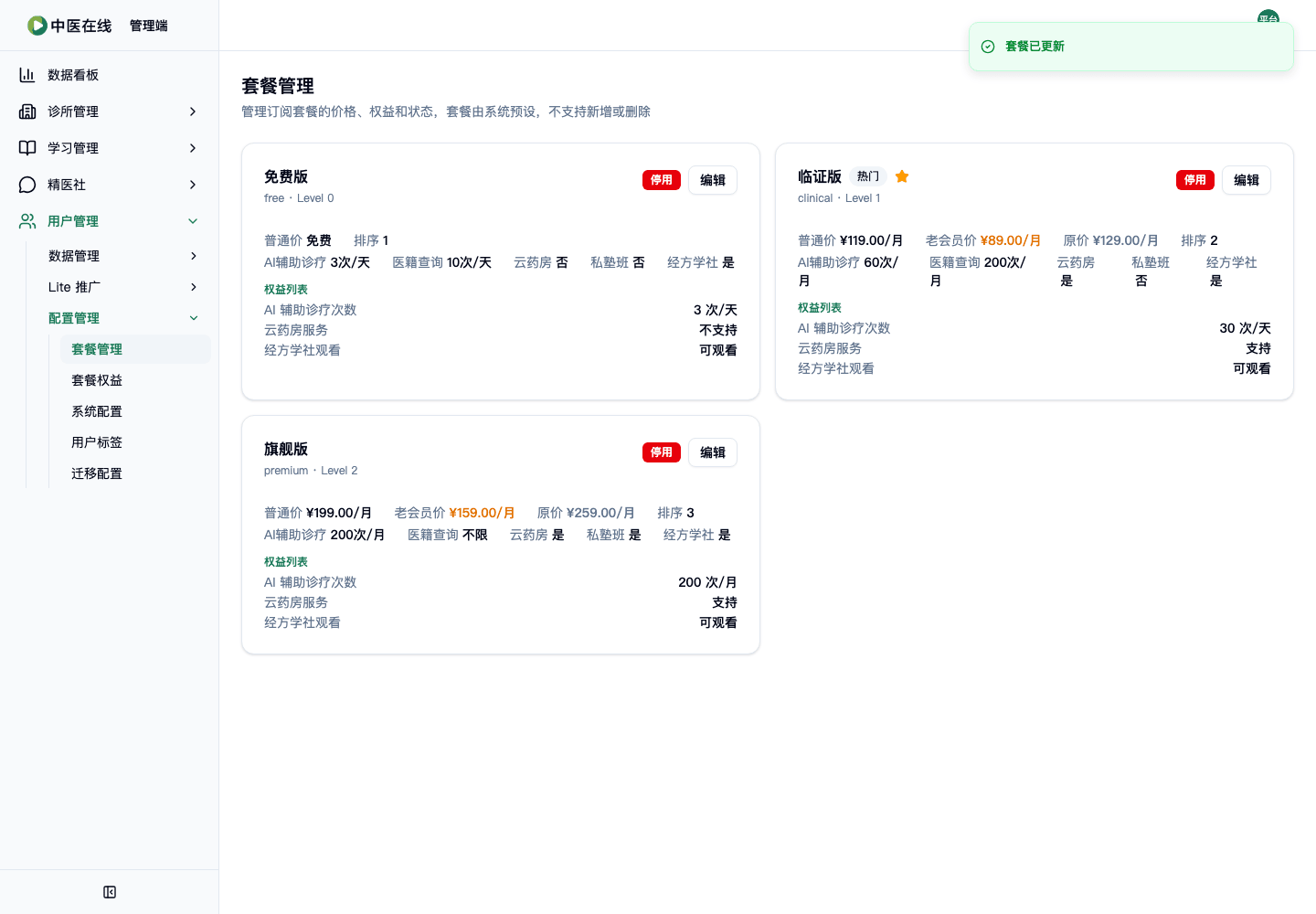Click 不支持 value in 免费版 card
1316x914 pixels.
pos(718,330)
